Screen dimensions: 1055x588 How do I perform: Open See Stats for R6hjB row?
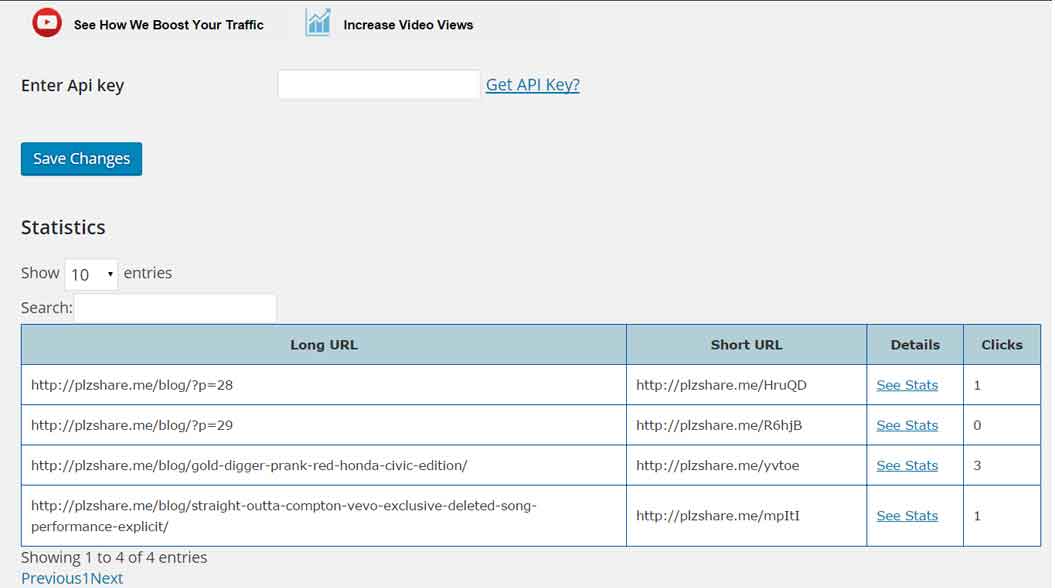coord(907,425)
